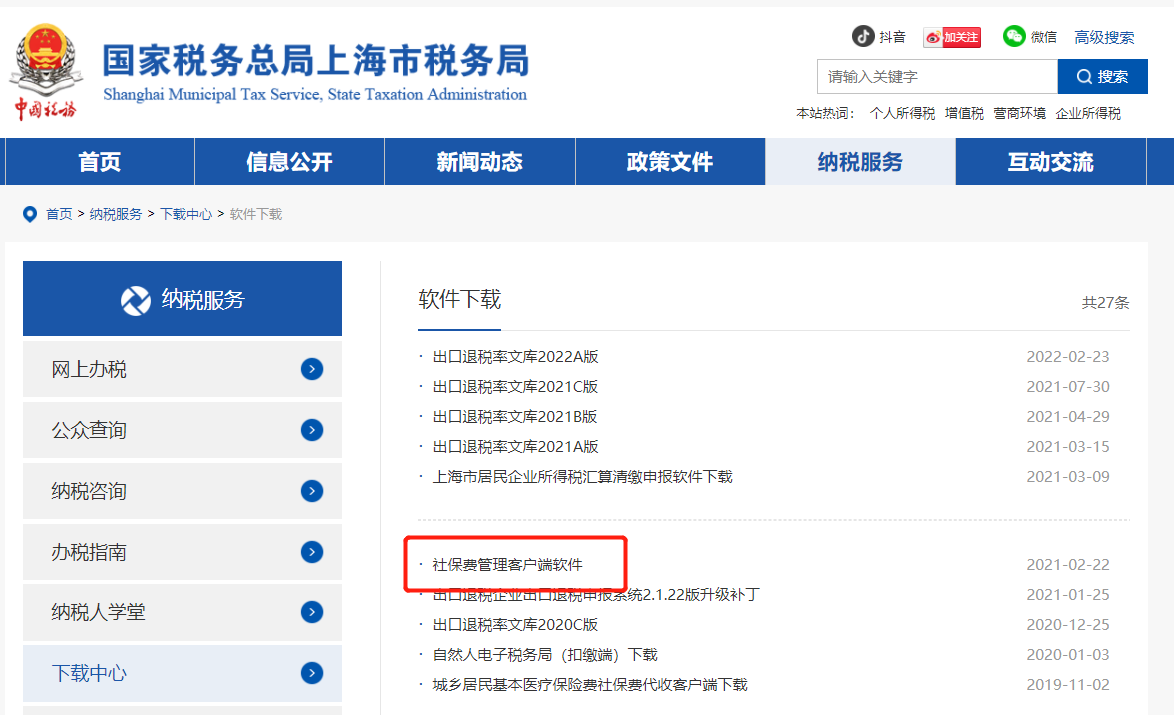Click the magnifier 搜索 search button
The height and width of the screenshot is (715, 1174).
[1100, 77]
